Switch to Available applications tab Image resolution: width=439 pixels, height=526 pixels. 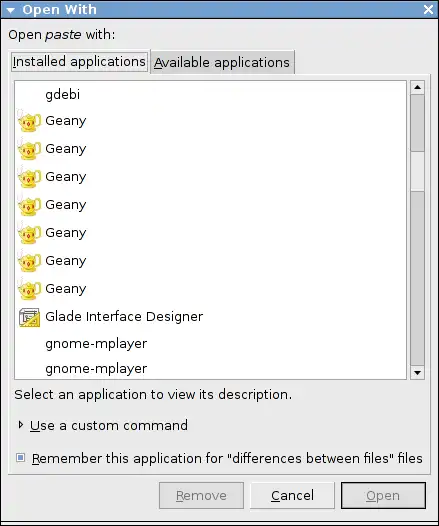coord(222,62)
